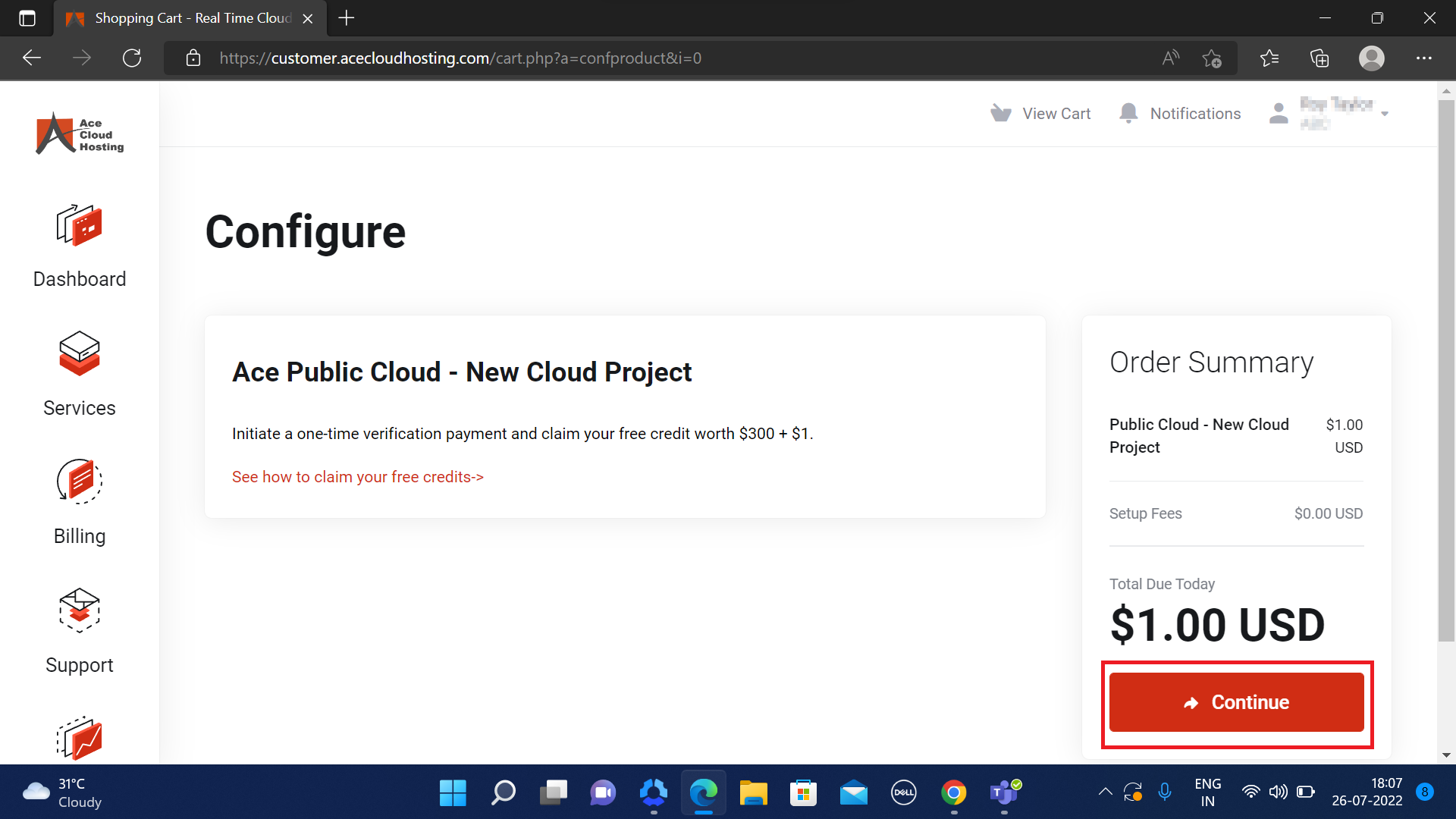Open the Notifications link
Screen dimensions: 1456x819
tap(1195, 113)
